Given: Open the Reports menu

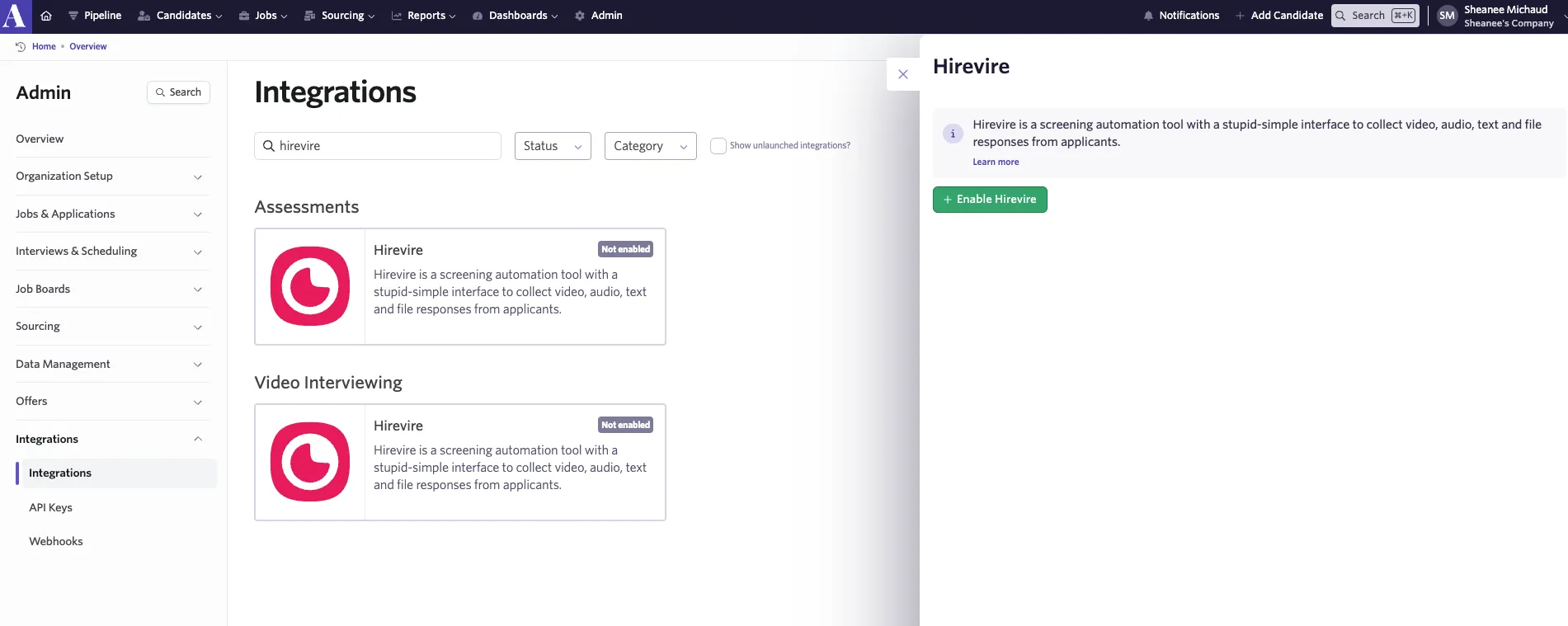Looking at the screenshot, I should [423, 16].
